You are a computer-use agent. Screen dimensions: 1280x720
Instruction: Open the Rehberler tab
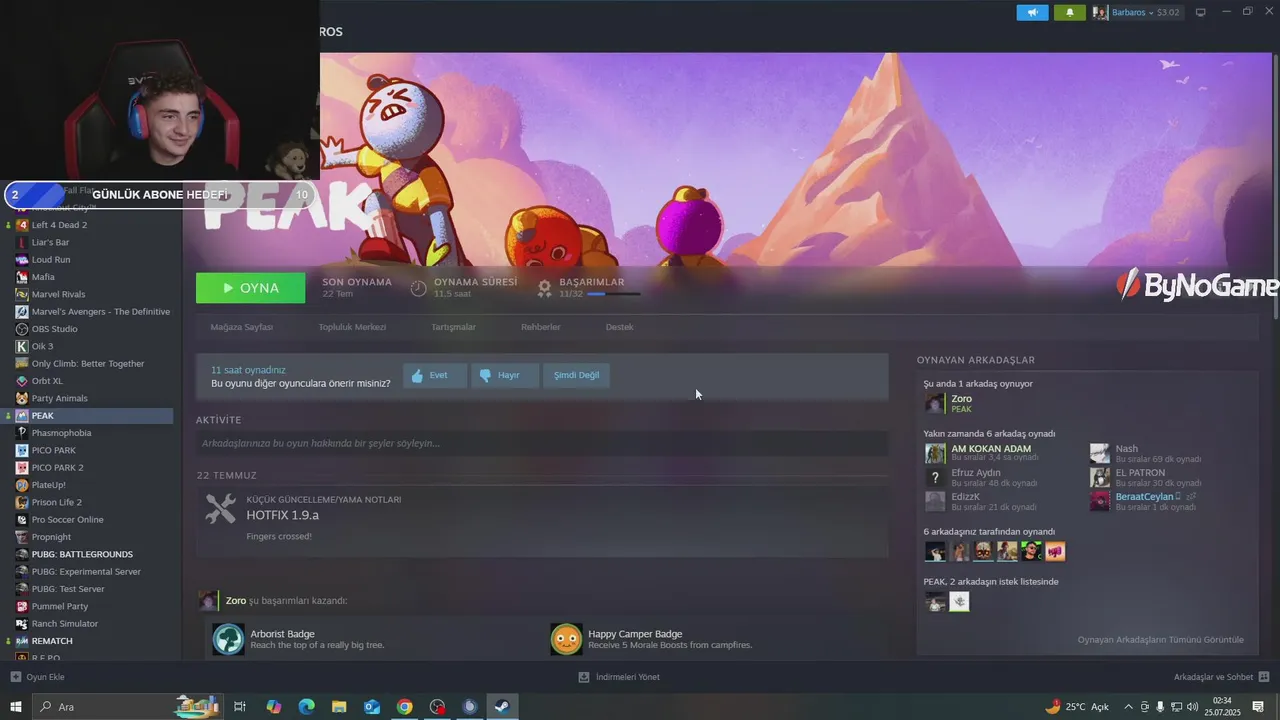(541, 327)
